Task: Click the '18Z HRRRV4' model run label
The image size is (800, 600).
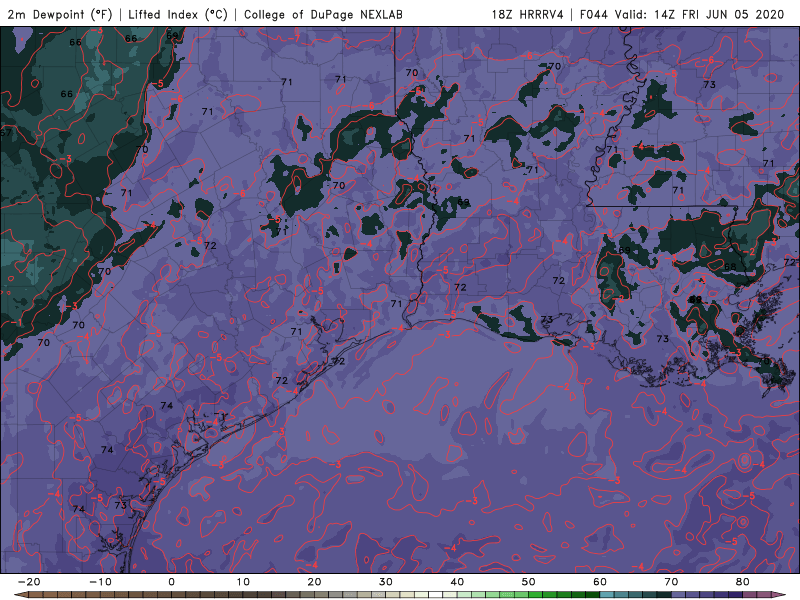Action: tap(528, 14)
